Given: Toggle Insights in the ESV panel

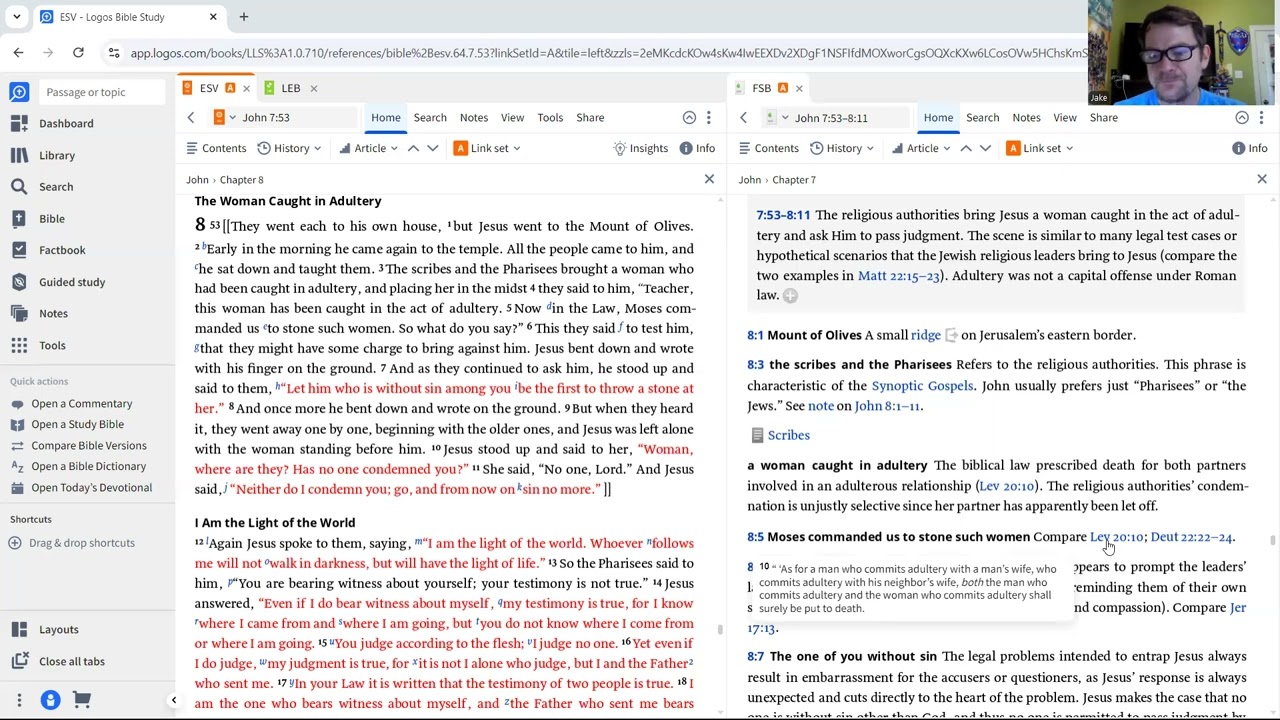Looking at the screenshot, I should coord(641,148).
